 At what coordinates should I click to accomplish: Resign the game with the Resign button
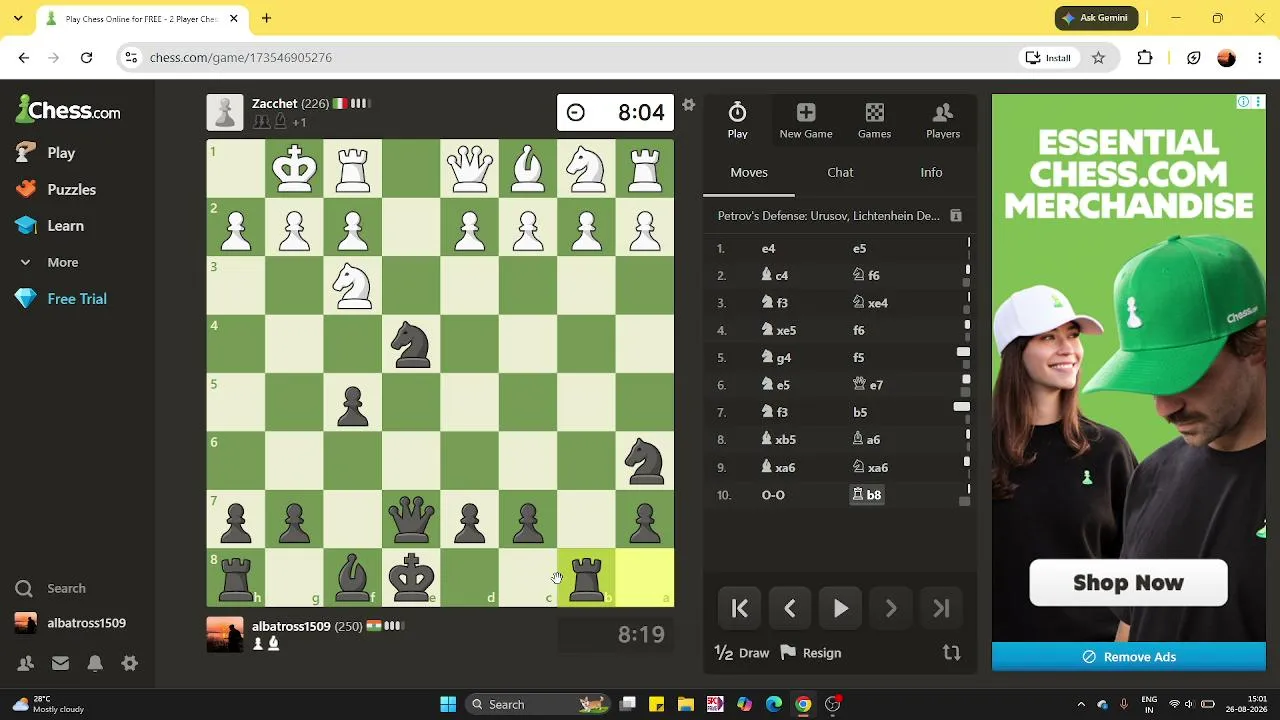[811, 653]
